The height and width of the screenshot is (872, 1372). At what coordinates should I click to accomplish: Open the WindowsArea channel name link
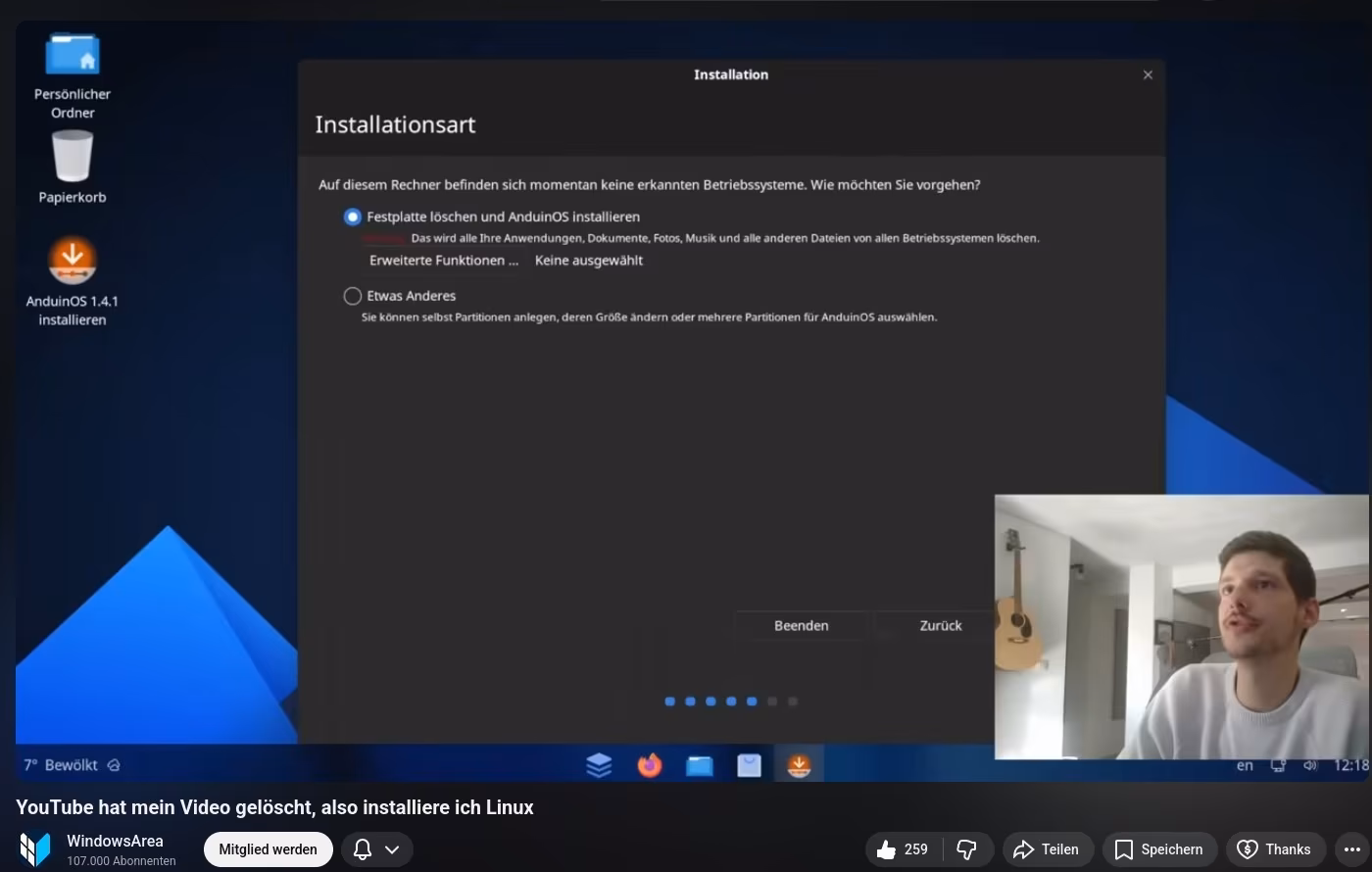pos(115,841)
